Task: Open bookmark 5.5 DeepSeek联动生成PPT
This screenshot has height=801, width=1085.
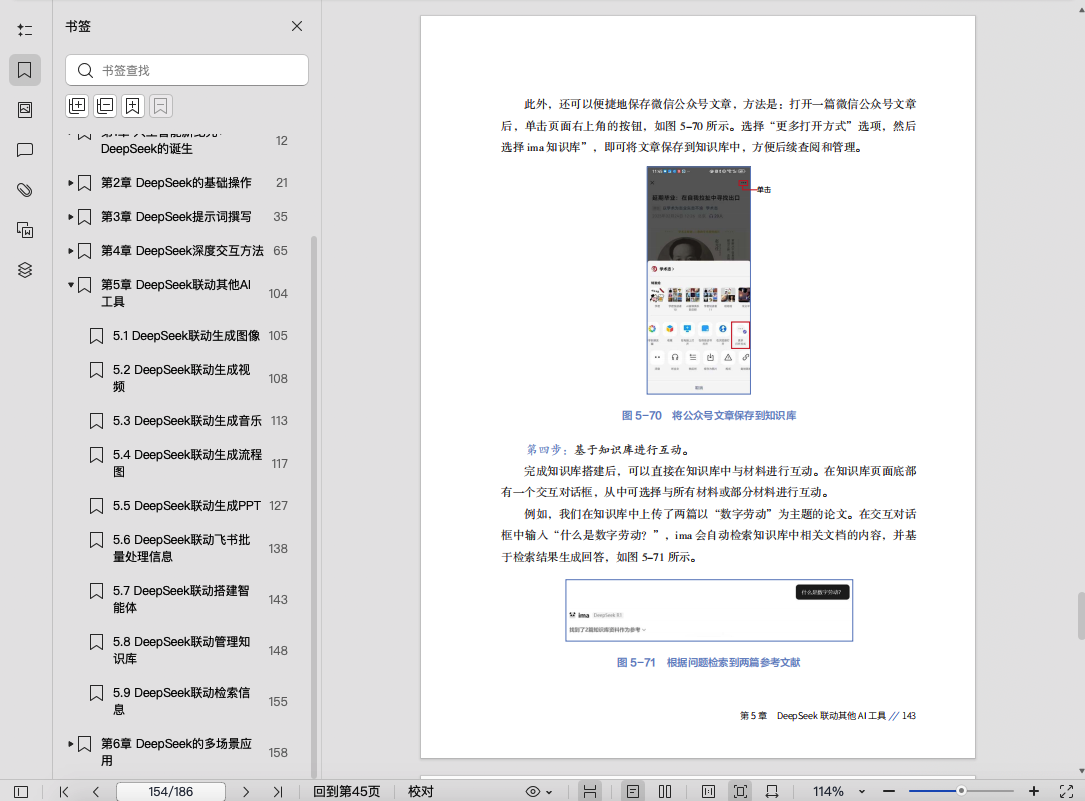Action: (187, 506)
